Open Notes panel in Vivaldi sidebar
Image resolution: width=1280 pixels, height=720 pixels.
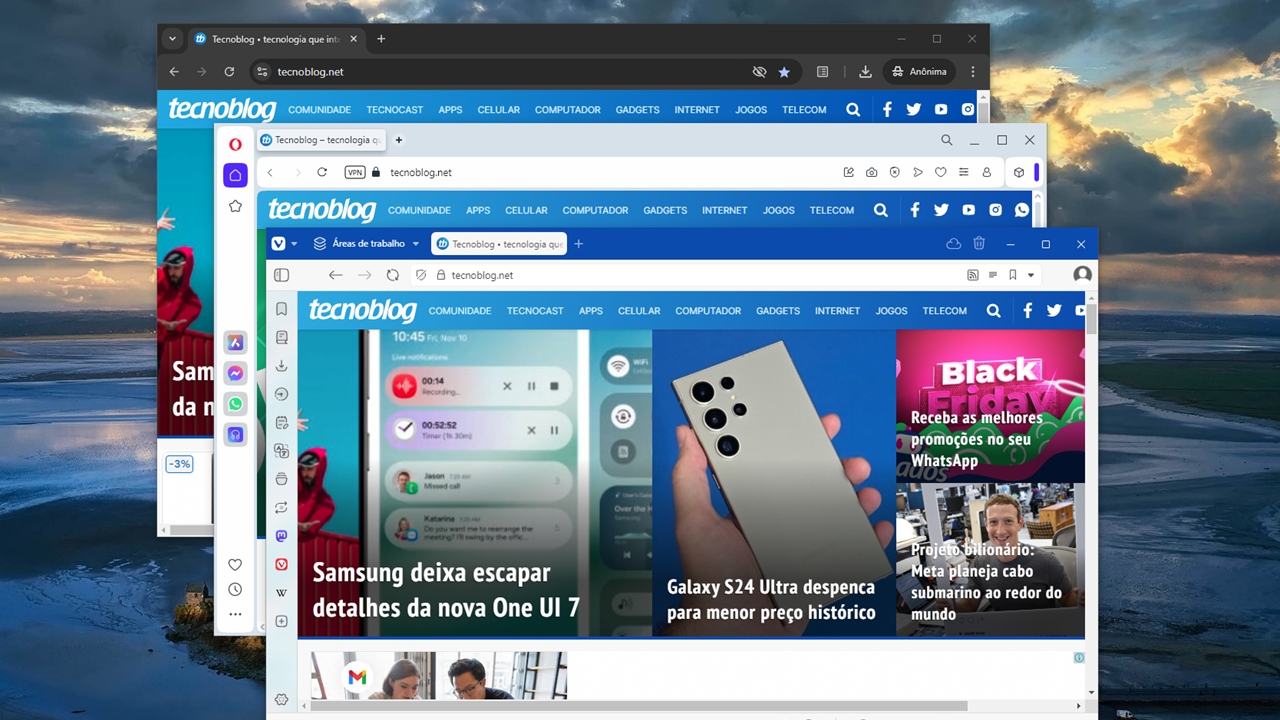(282, 422)
